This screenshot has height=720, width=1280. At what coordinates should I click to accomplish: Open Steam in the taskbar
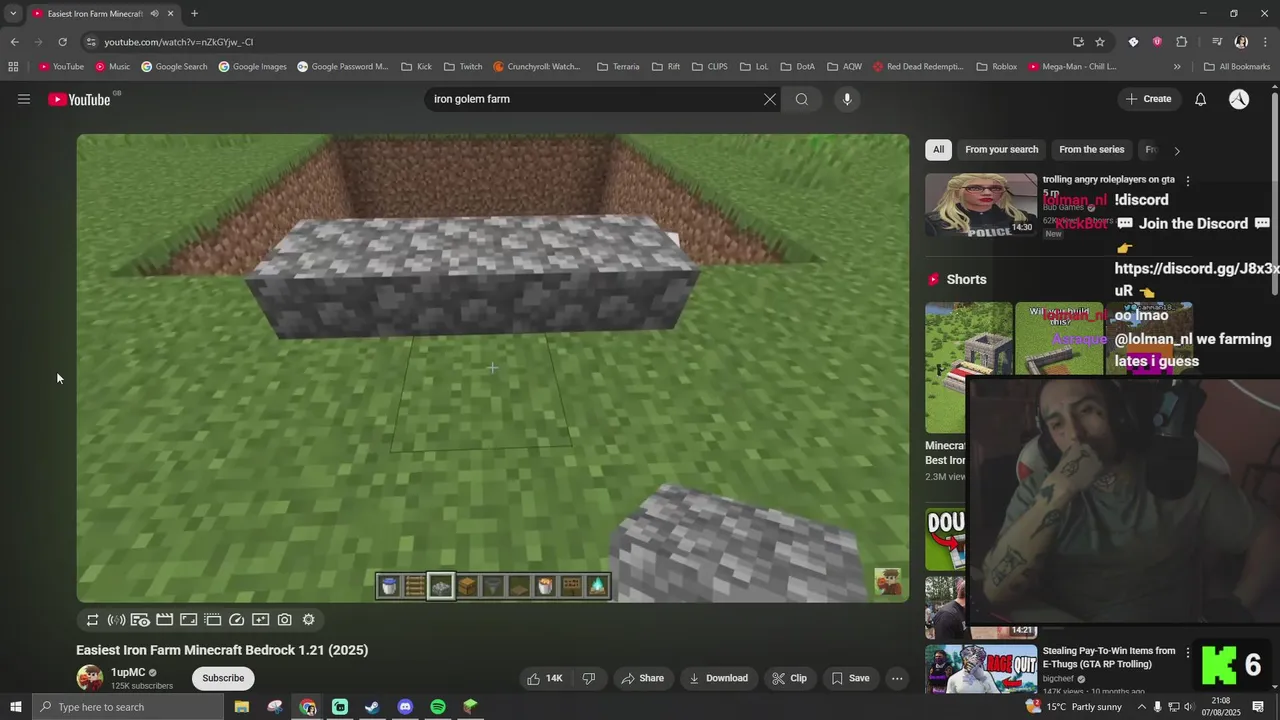point(372,707)
